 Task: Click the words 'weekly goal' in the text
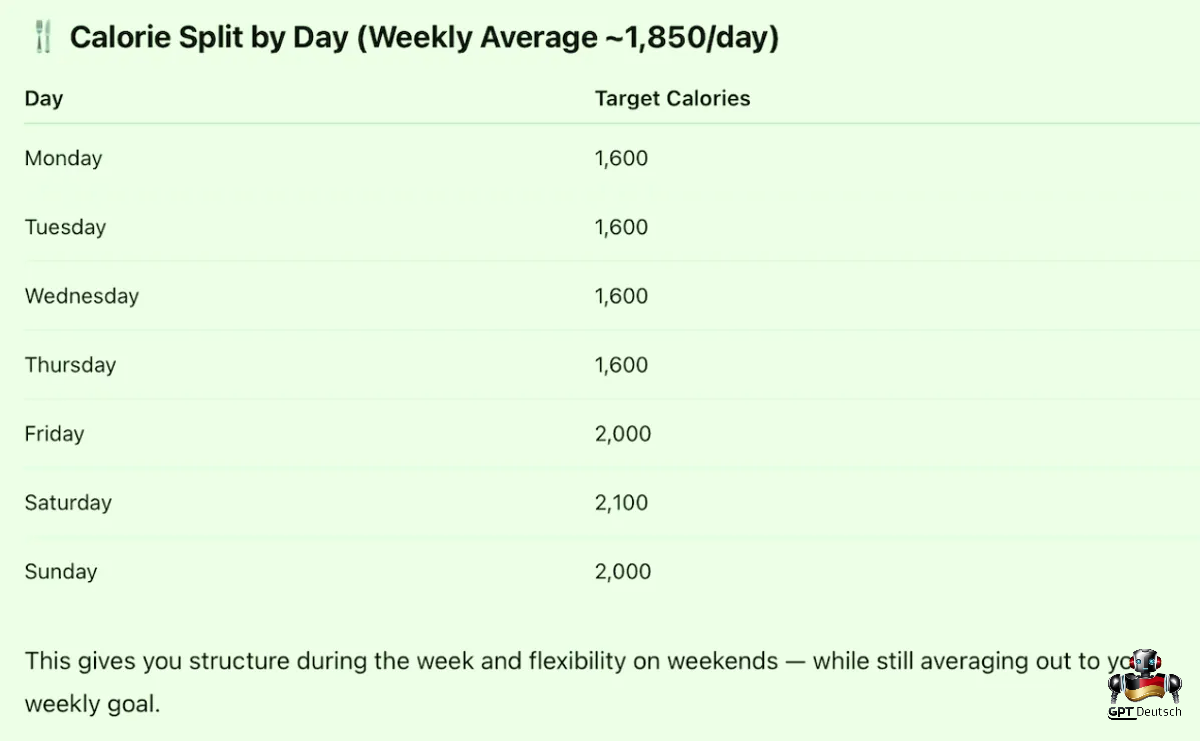click(92, 704)
